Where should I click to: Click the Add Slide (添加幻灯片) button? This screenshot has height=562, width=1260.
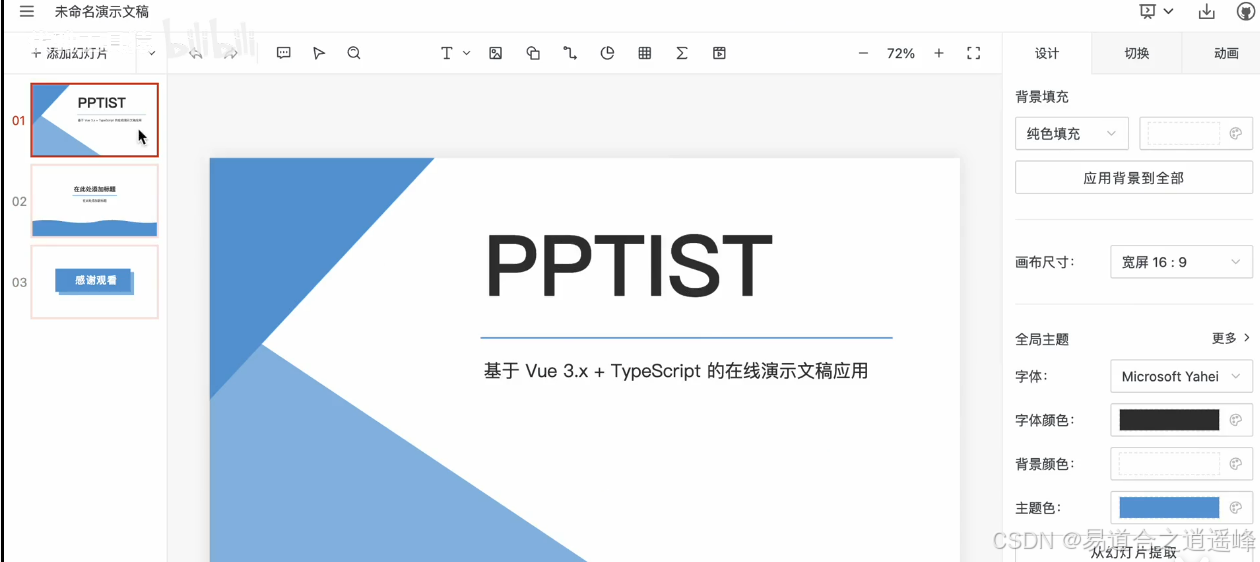click(70, 53)
